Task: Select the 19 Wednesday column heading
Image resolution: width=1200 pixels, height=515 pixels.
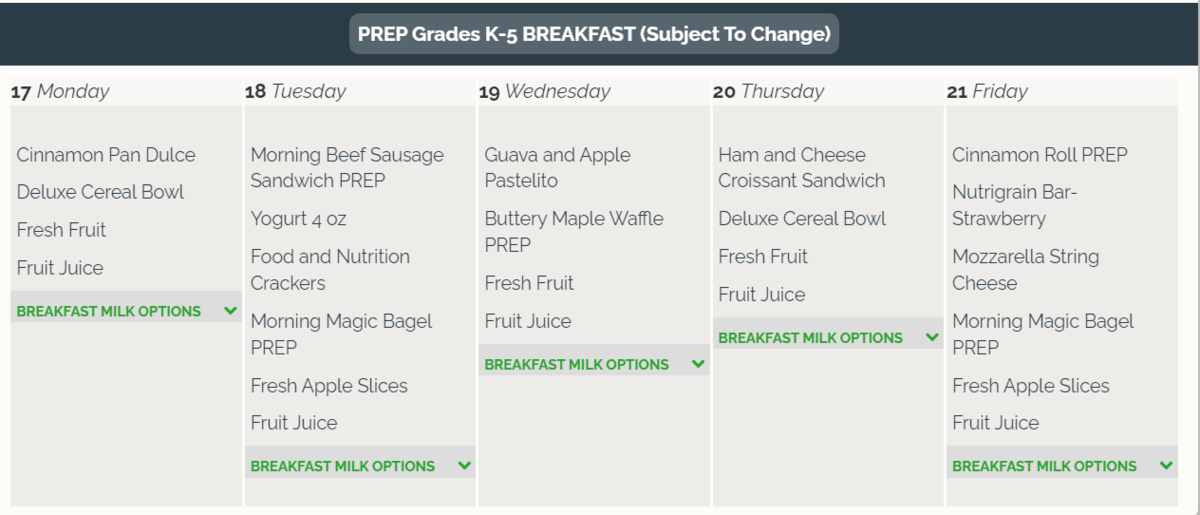Action: pos(544,91)
